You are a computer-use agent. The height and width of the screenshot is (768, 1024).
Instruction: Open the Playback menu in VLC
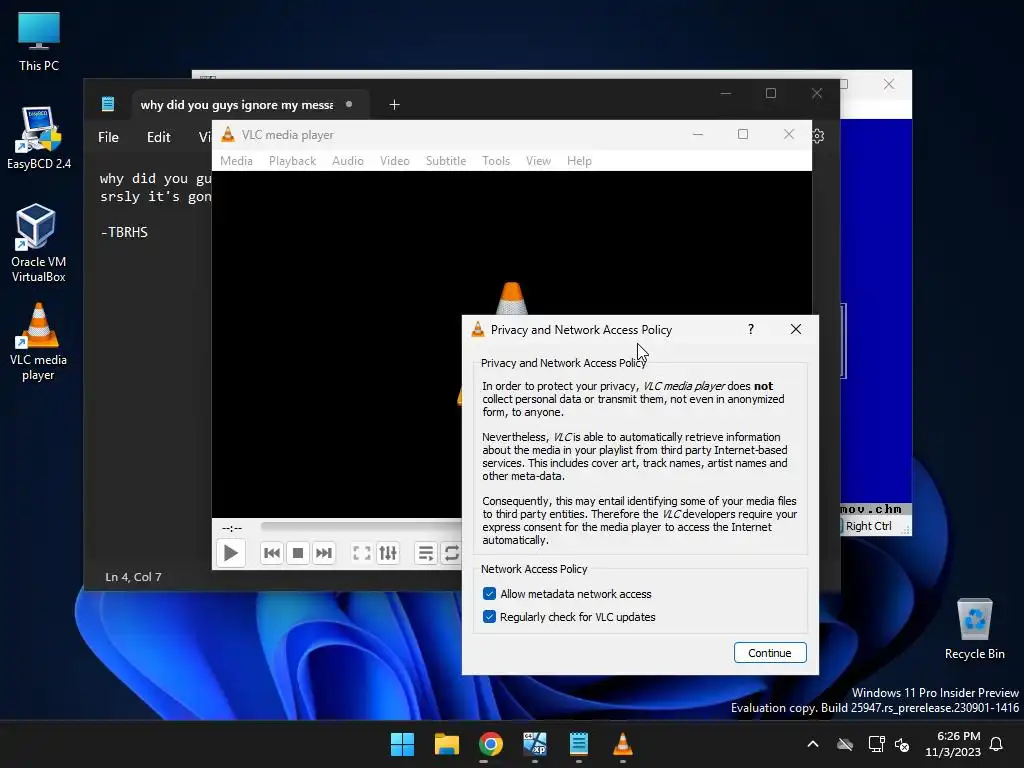click(x=293, y=161)
